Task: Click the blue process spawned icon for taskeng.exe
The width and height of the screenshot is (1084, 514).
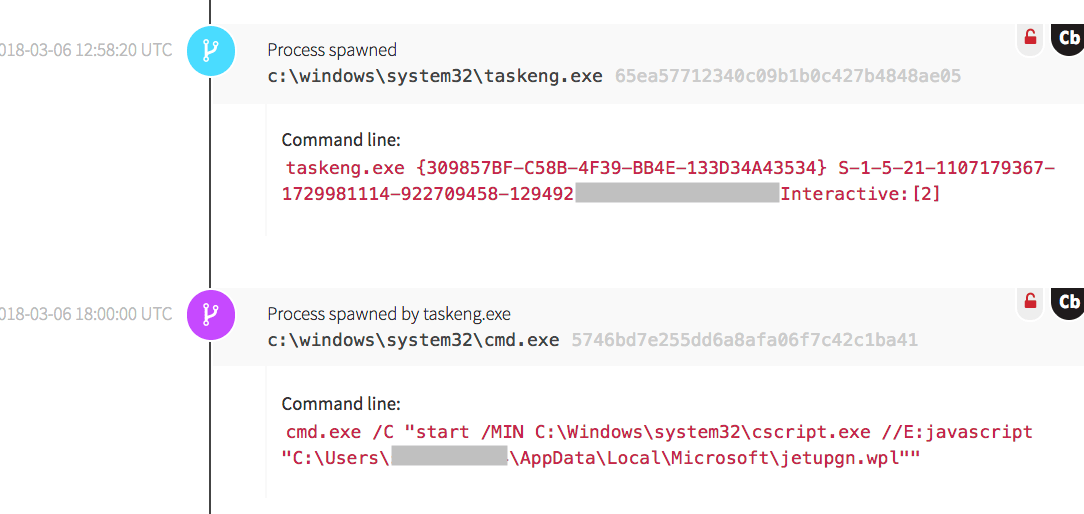Action: pyautogui.click(x=211, y=51)
